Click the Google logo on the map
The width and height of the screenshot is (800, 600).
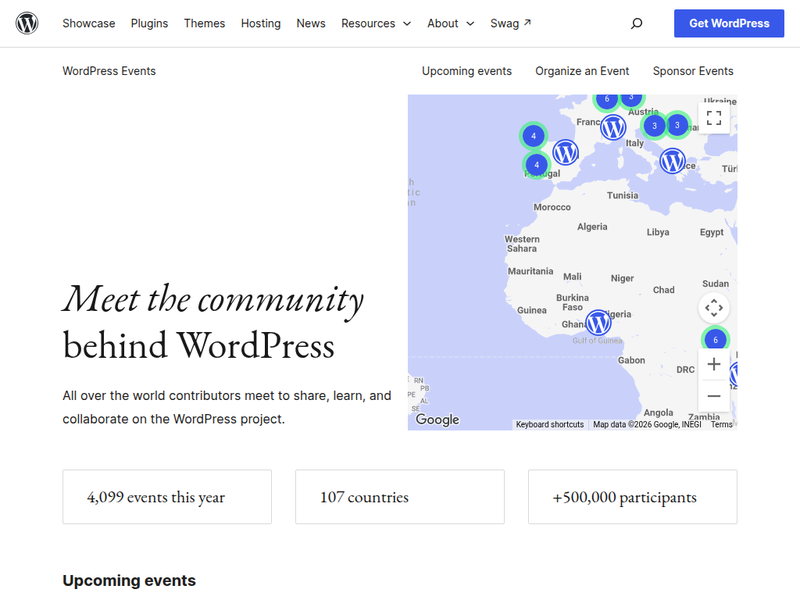pyautogui.click(x=437, y=419)
